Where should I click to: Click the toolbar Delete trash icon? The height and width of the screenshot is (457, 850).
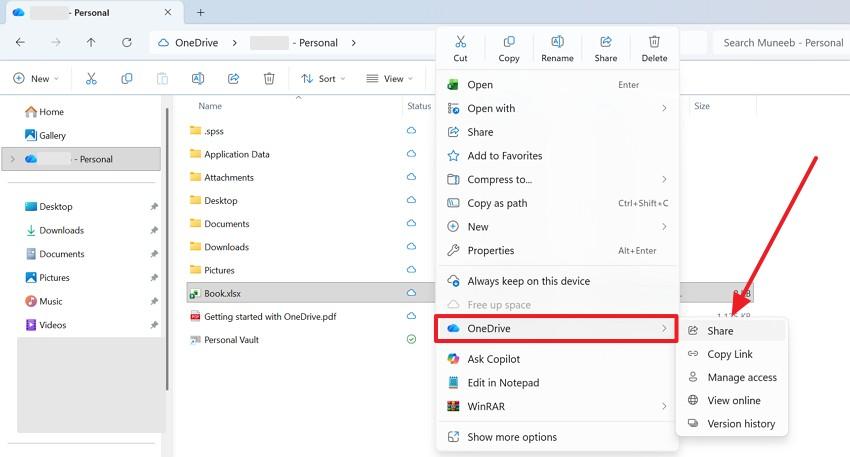coord(269,79)
